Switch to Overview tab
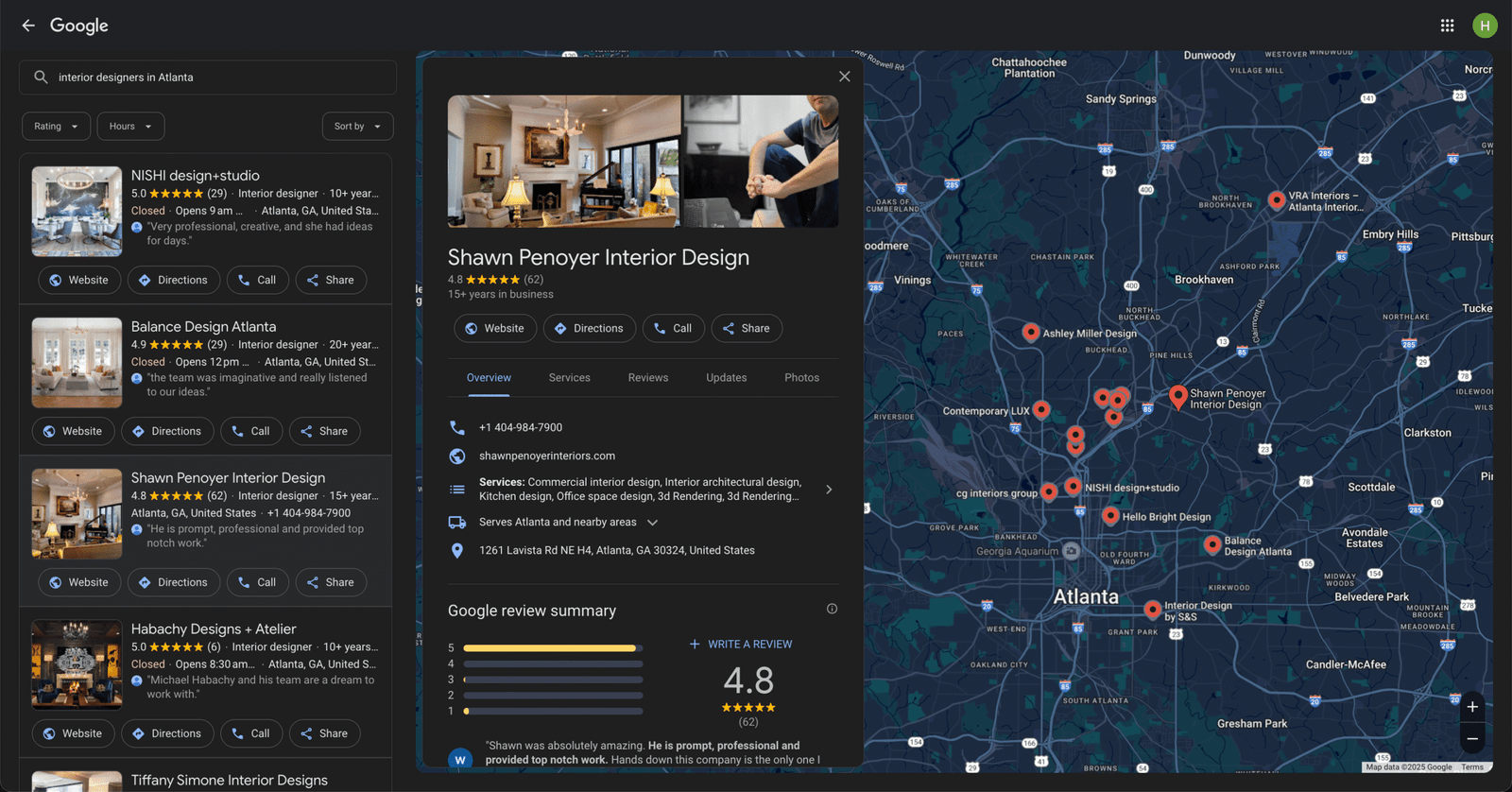 pos(489,377)
